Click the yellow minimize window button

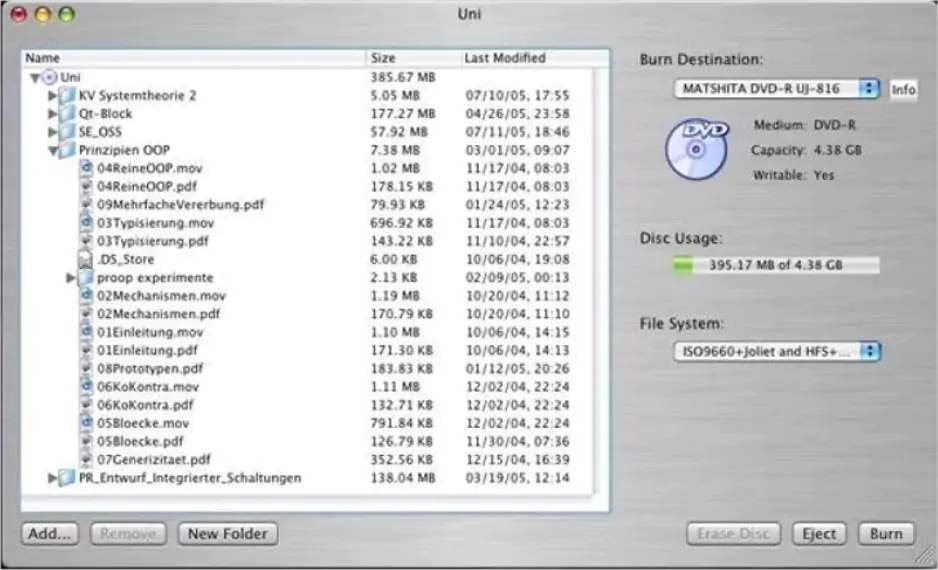click(42, 14)
